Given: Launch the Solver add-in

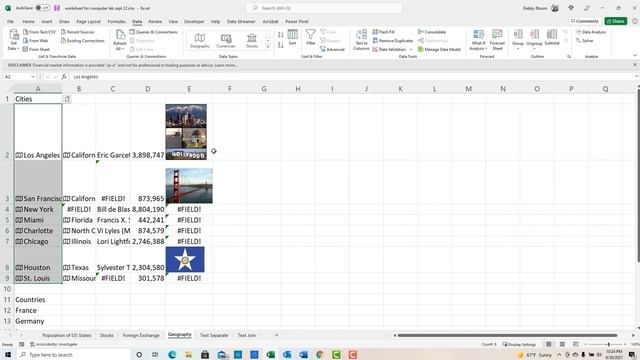Looking at the screenshot, I should pos(584,40).
